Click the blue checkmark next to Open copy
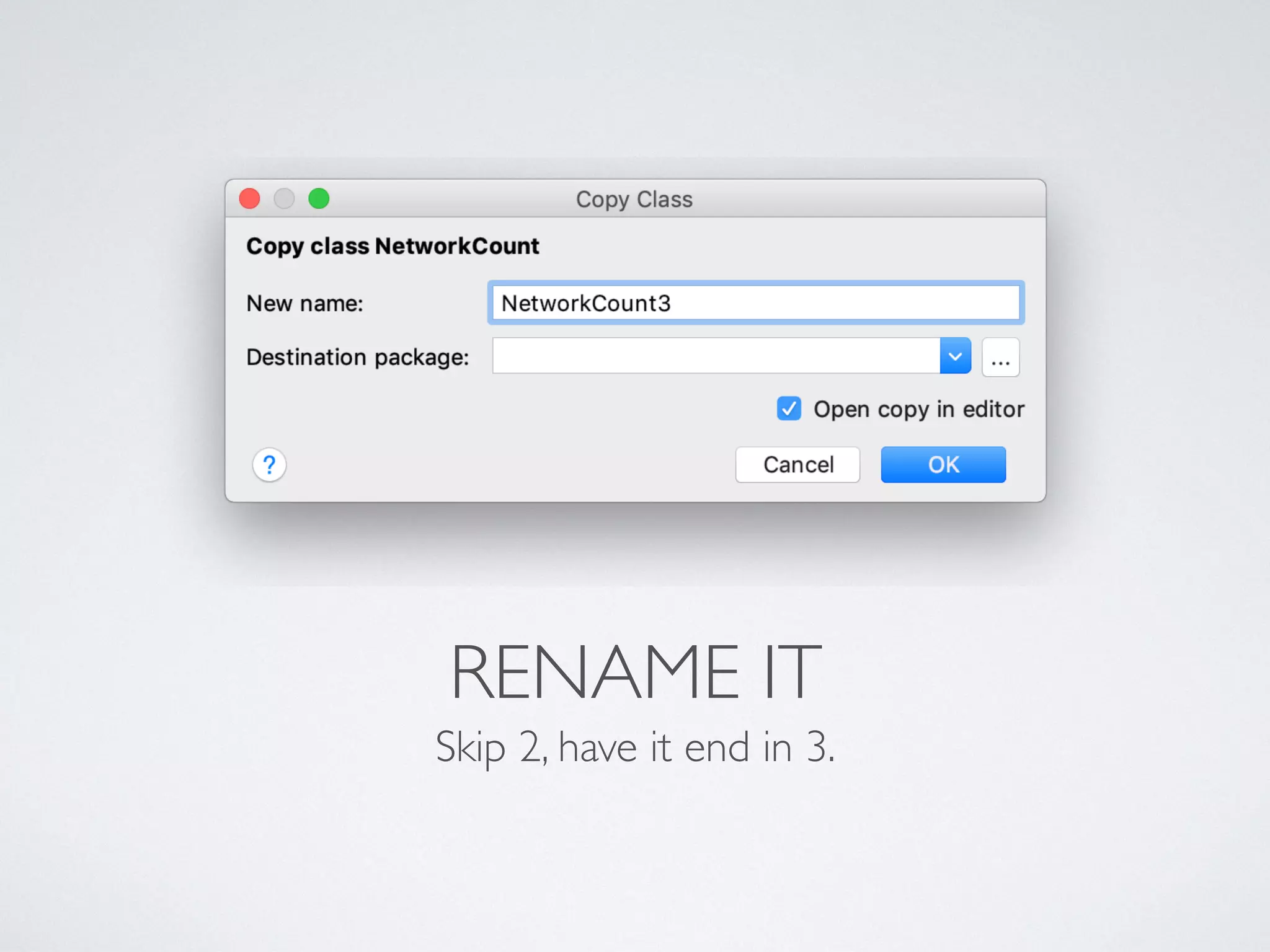Image resolution: width=1270 pixels, height=952 pixels. [789, 409]
